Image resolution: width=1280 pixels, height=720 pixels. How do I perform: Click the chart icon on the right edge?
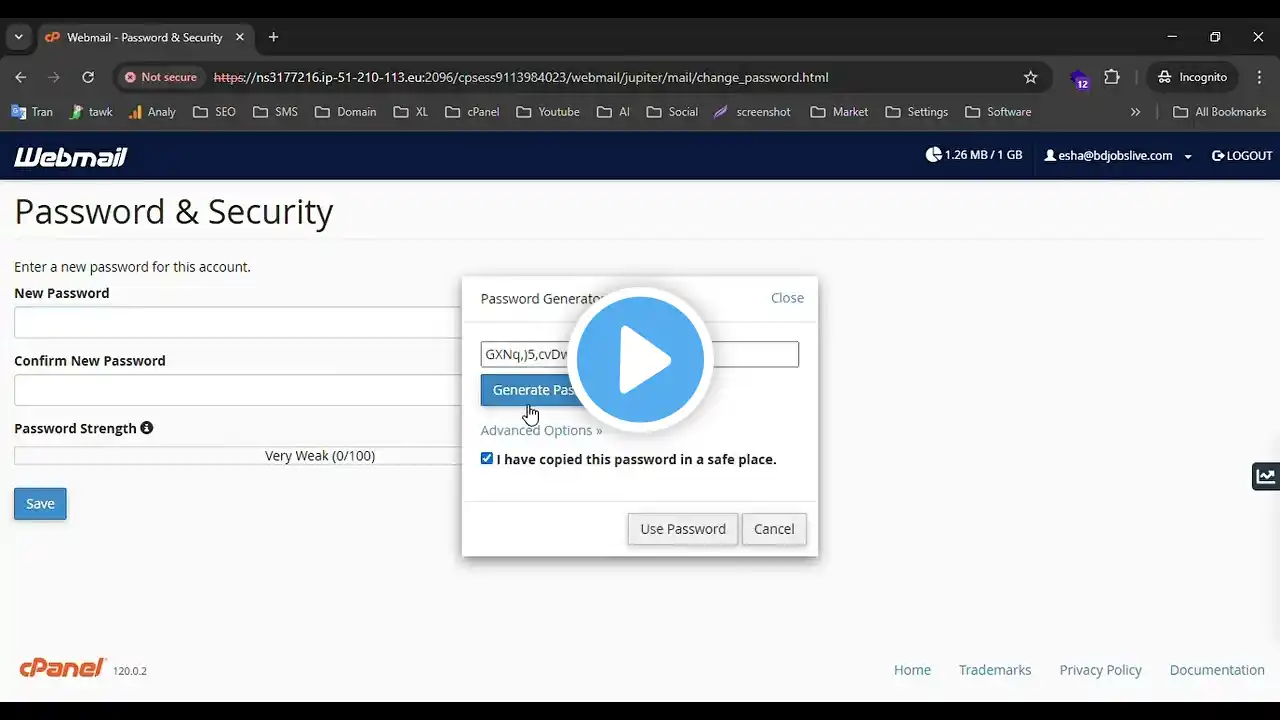tap(1266, 477)
